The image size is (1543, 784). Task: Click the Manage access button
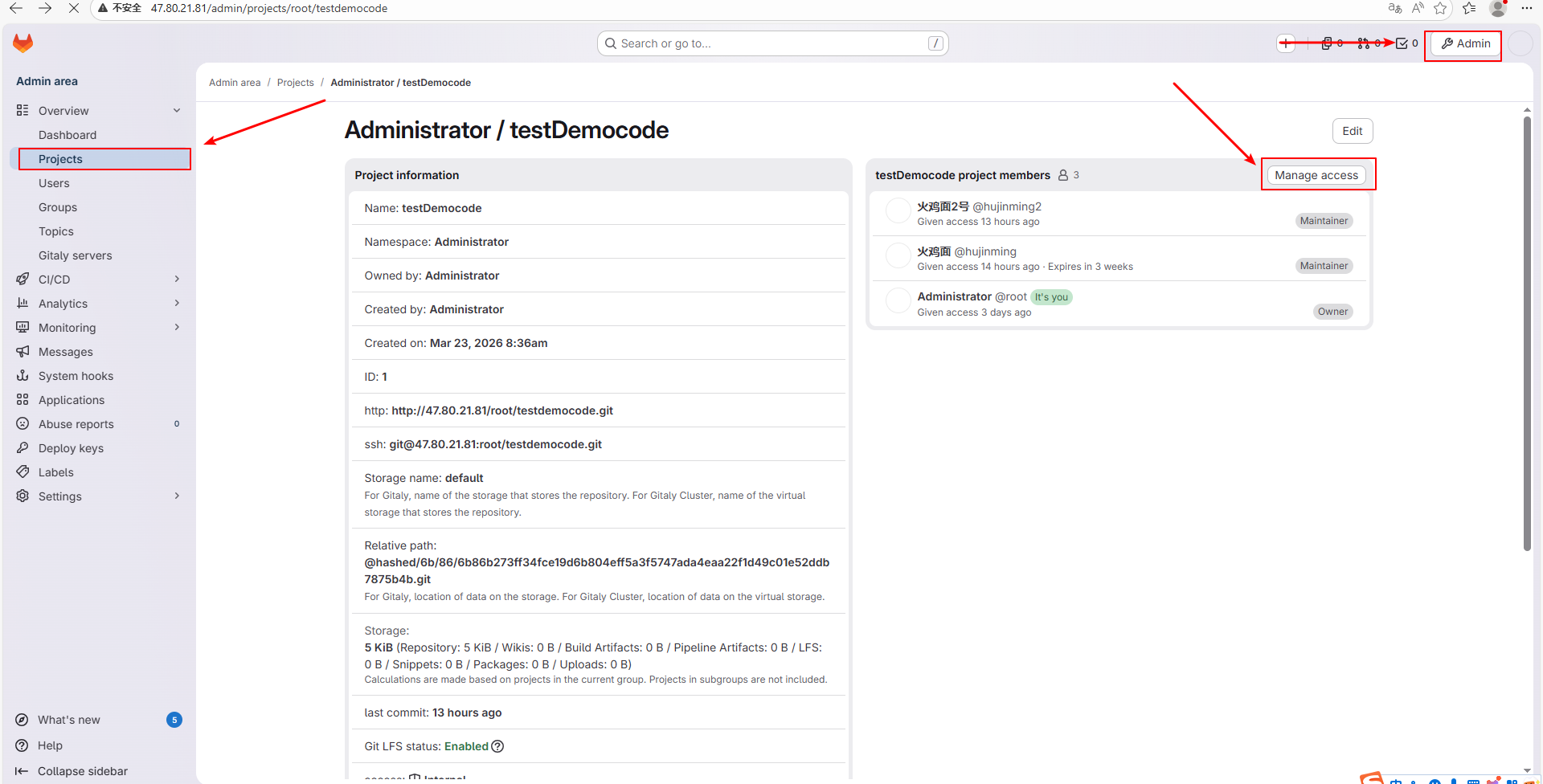pyautogui.click(x=1316, y=175)
